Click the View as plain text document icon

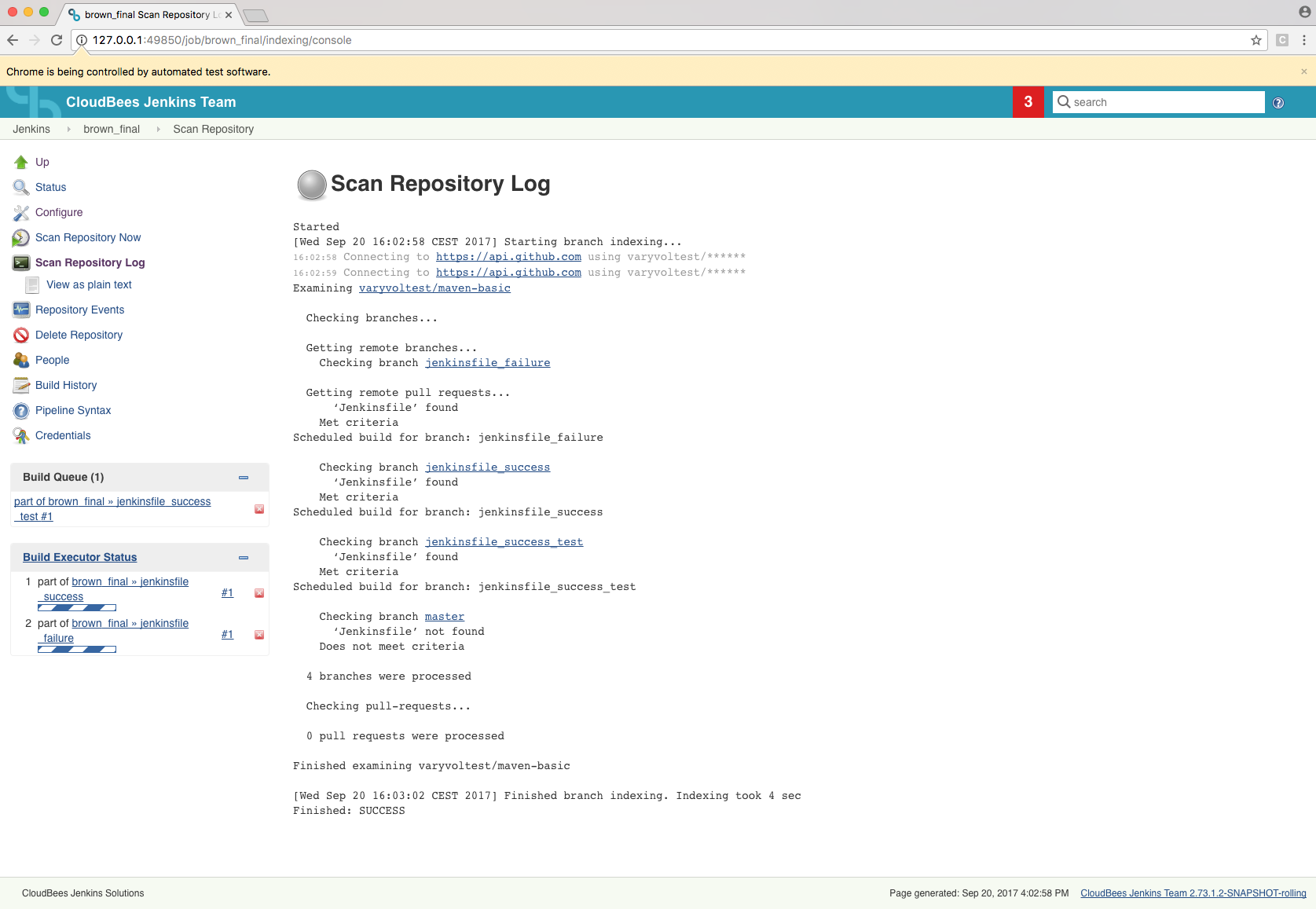tap(32, 284)
